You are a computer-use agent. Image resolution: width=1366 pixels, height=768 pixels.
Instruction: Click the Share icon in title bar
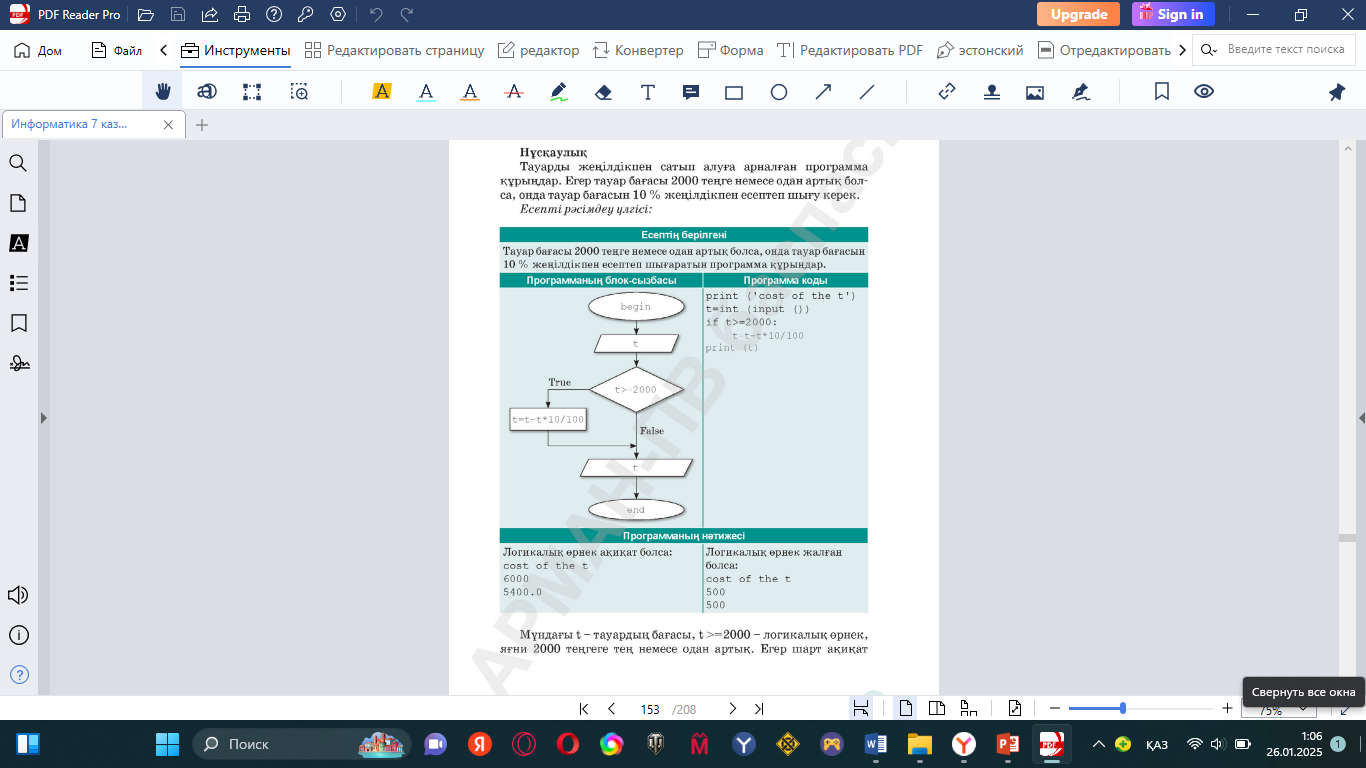[x=210, y=14]
